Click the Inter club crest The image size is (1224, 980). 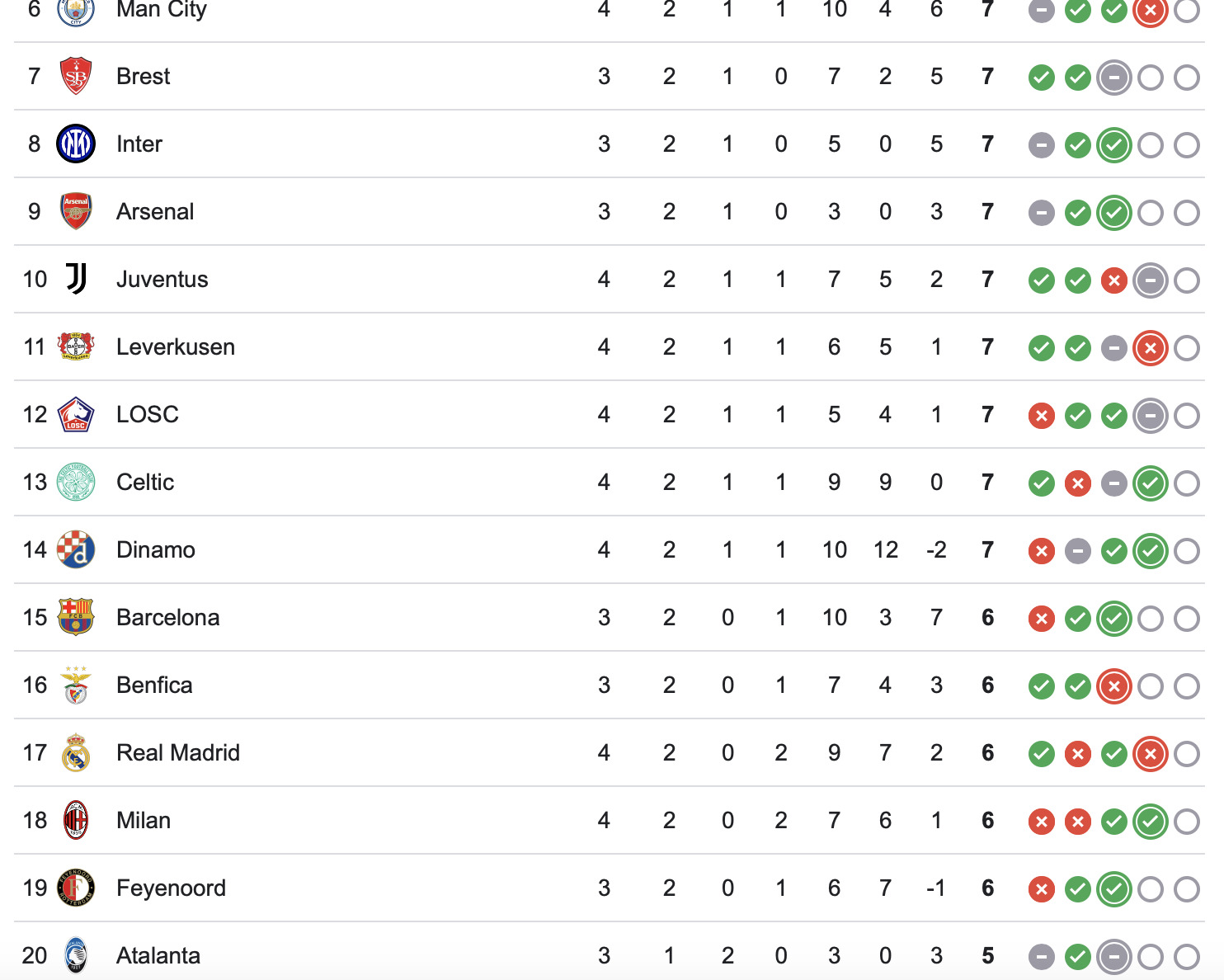click(x=76, y=144)
